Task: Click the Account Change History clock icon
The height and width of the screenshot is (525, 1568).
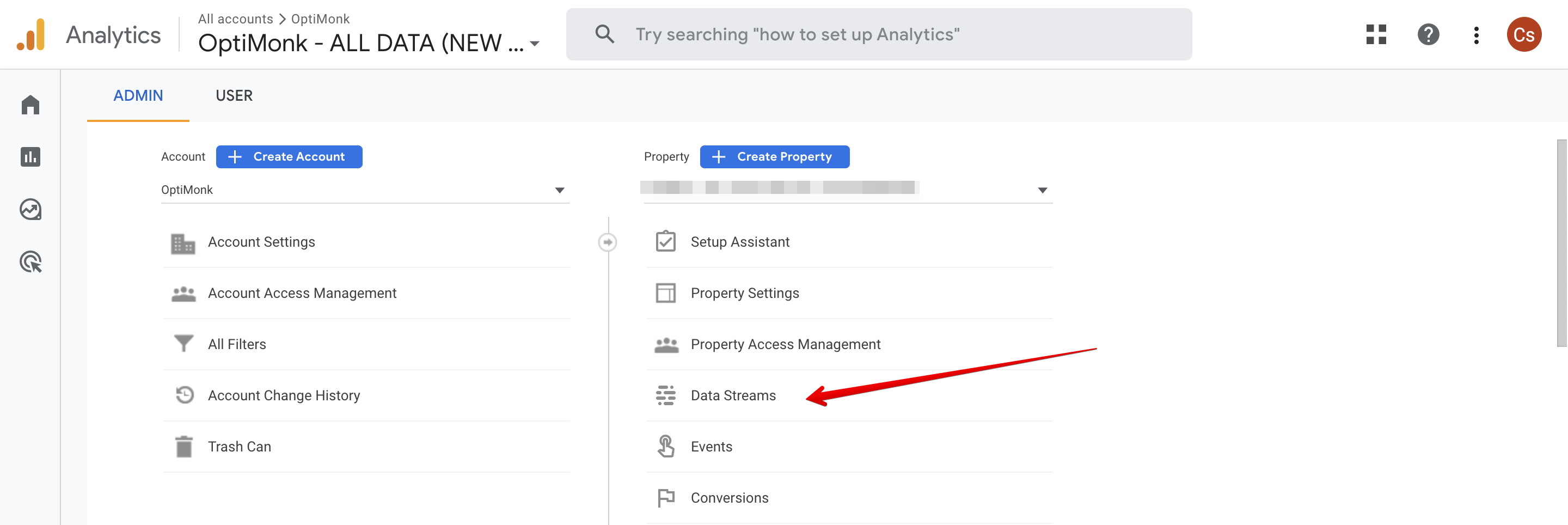Action: pyautogui.click(x=185, y=395)
